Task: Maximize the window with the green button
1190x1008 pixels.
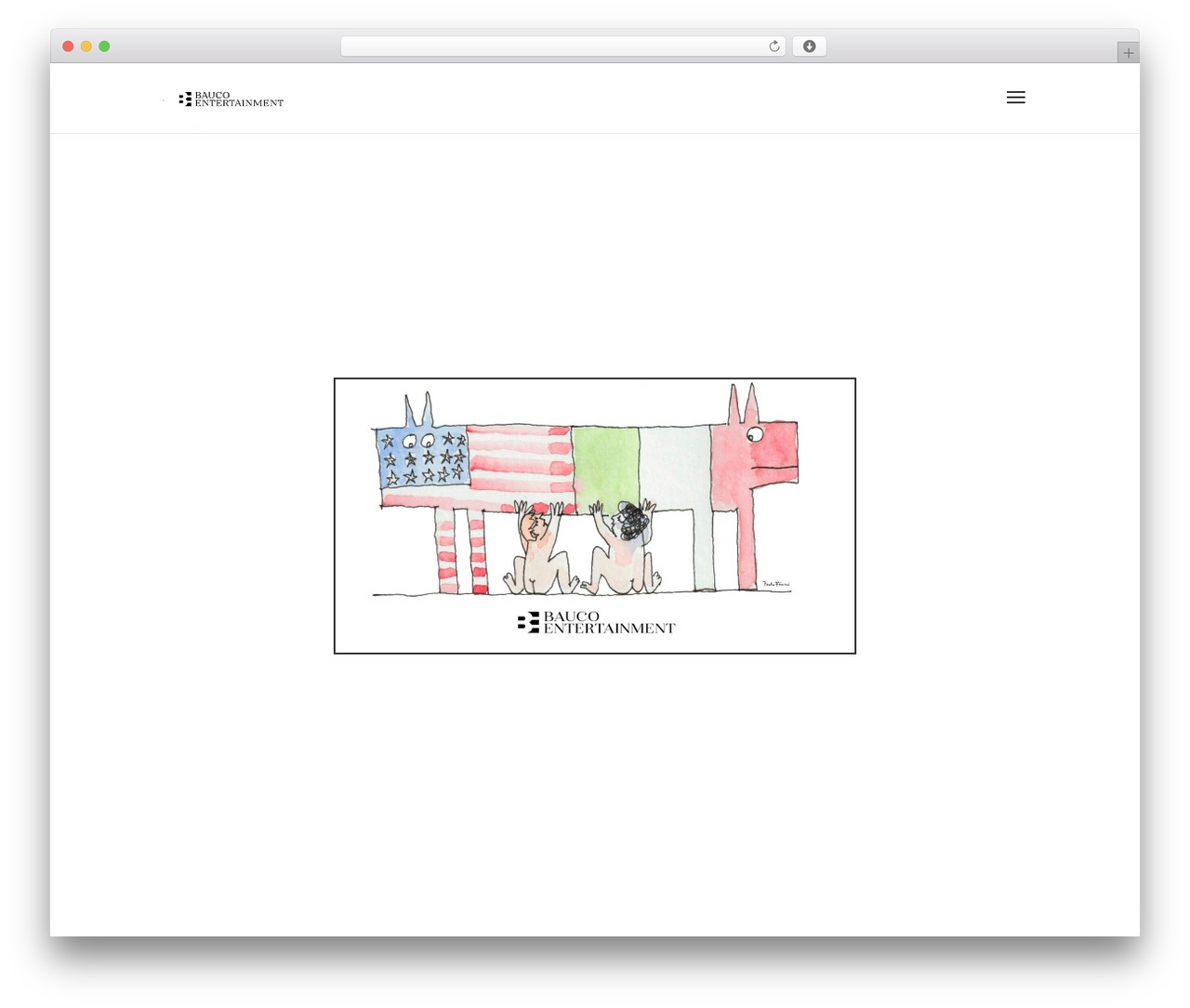Action: click(104, 46)
